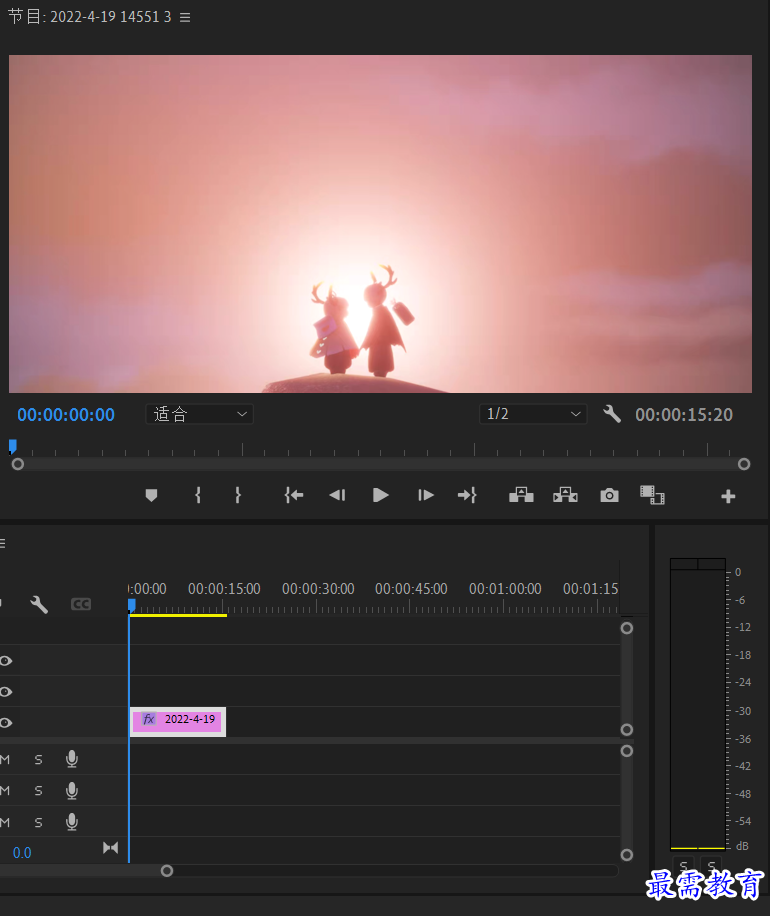This screenshot has width=770, height=916.
Task: Click the program monitor video preview
Action: (380, 224)
